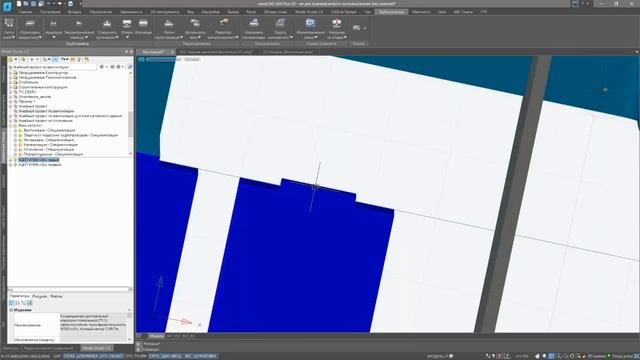
Task: Click the icon right of the project search field
Action: [102, 67]
